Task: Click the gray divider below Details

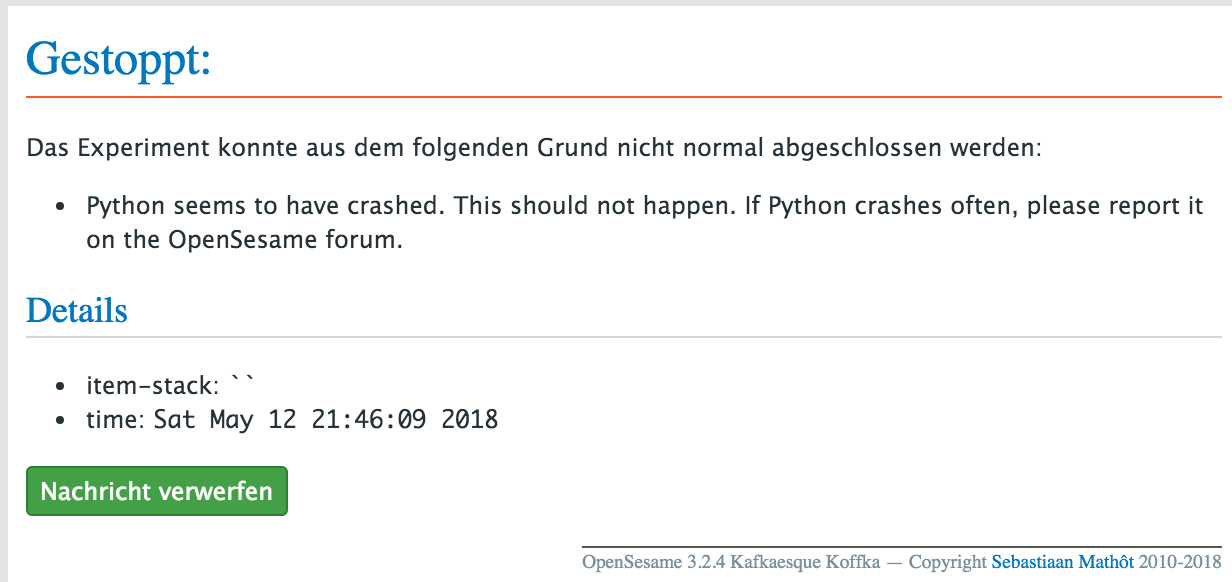Action: click(624, 337)
